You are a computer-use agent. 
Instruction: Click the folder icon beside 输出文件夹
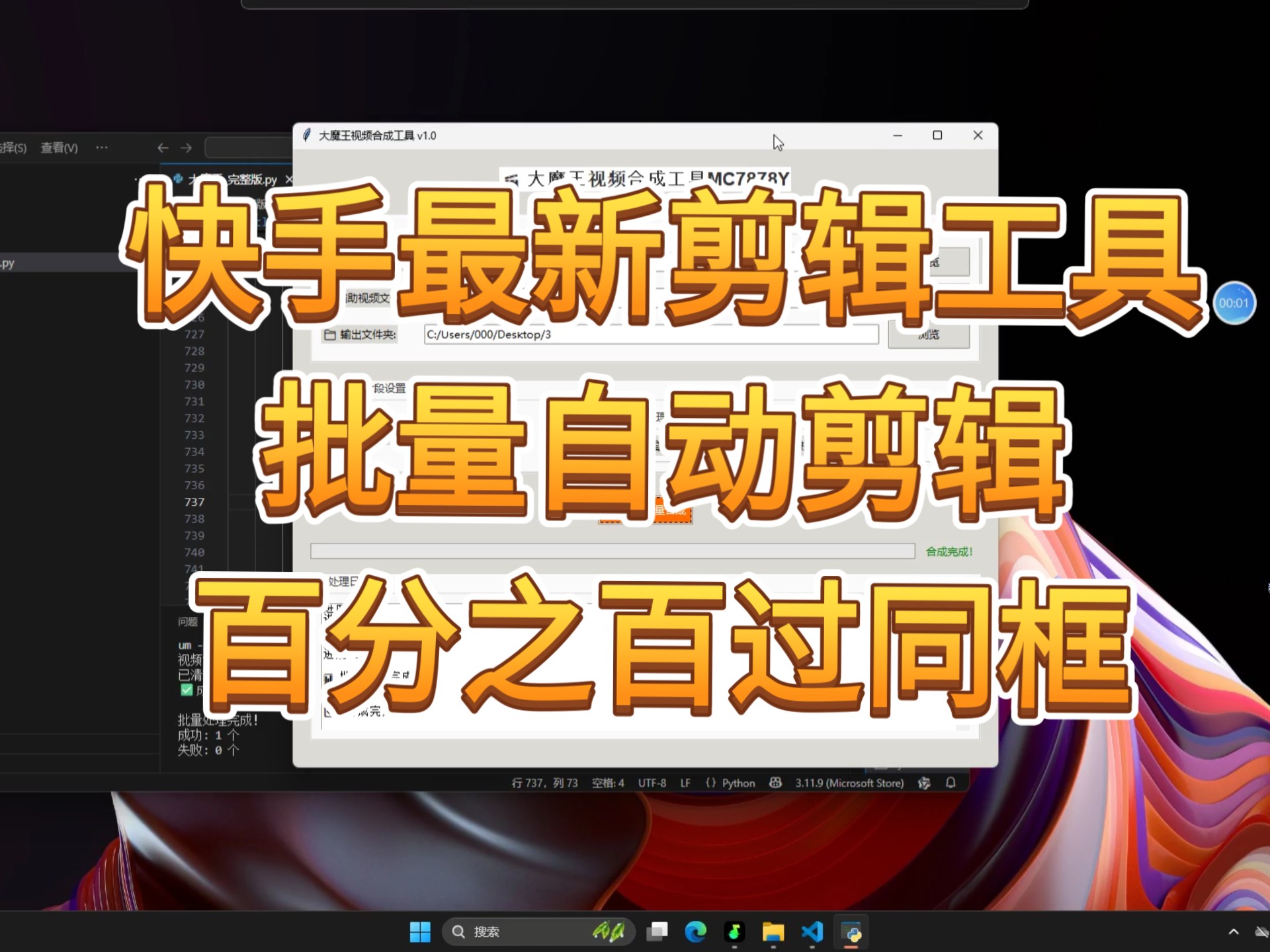tap(329, 335)
